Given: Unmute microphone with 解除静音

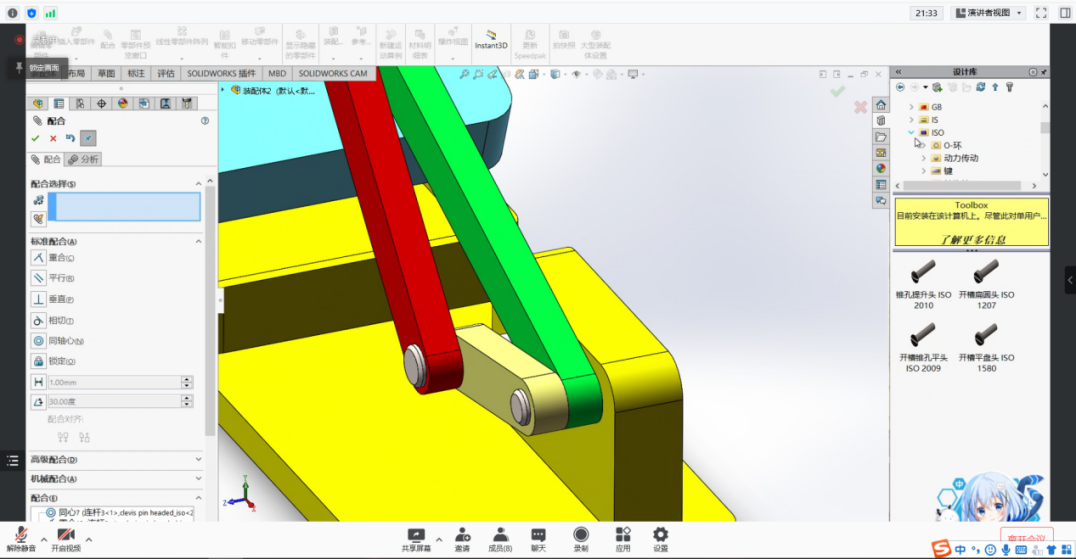Looking at the screenshot, I should click(21, 540).
